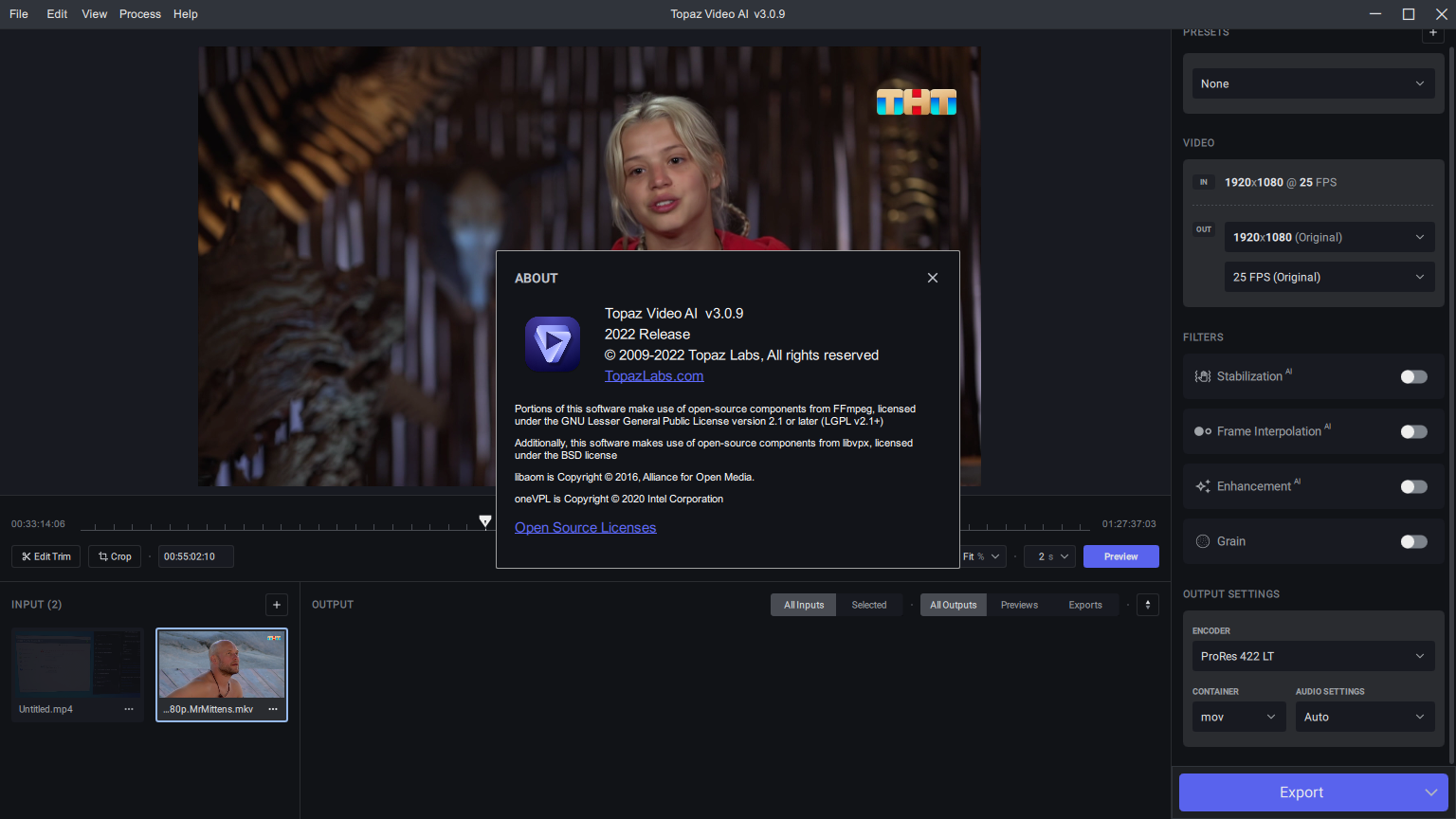Click the 00:55:02:10 timecode field

pyautogui.click(x=195, y=556)
